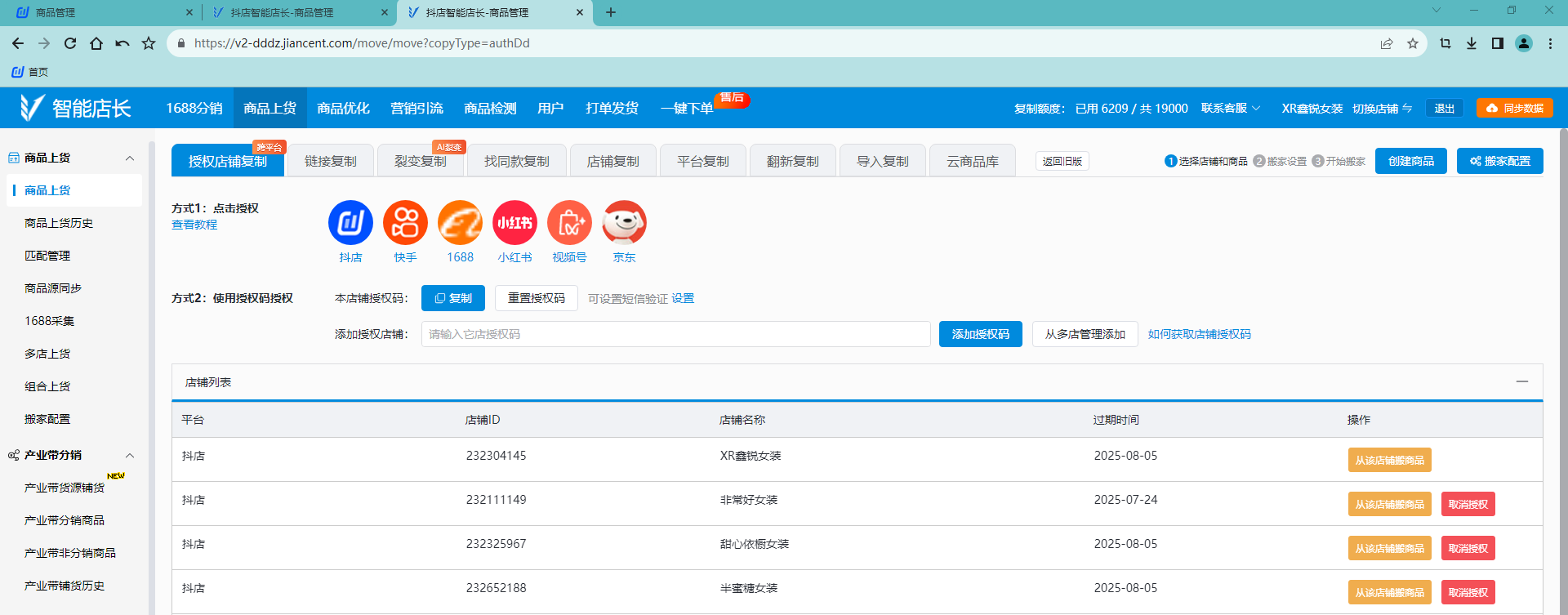Open the 商品优化 top menu
The width and height of the screenshot is (1568, 615).
point(343,109)
